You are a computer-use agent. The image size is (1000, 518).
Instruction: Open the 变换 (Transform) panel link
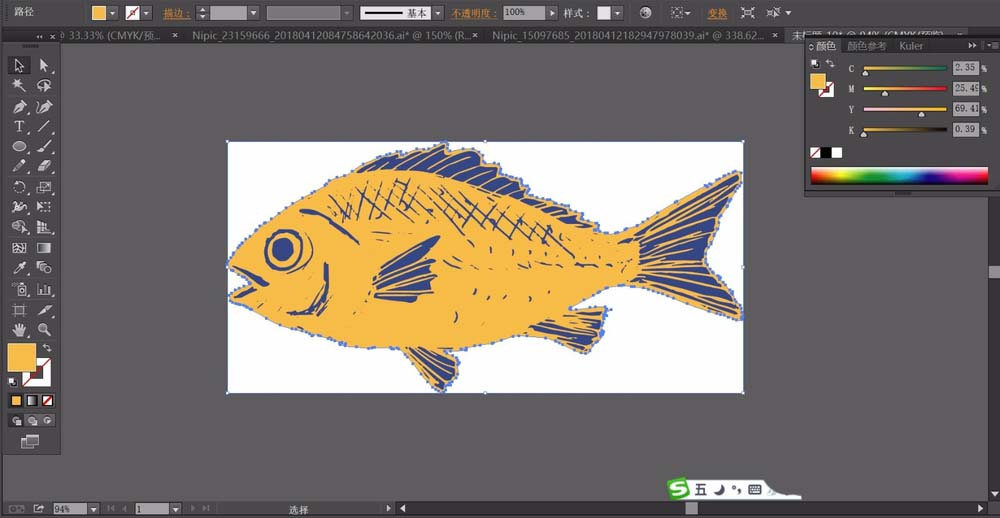717,13
